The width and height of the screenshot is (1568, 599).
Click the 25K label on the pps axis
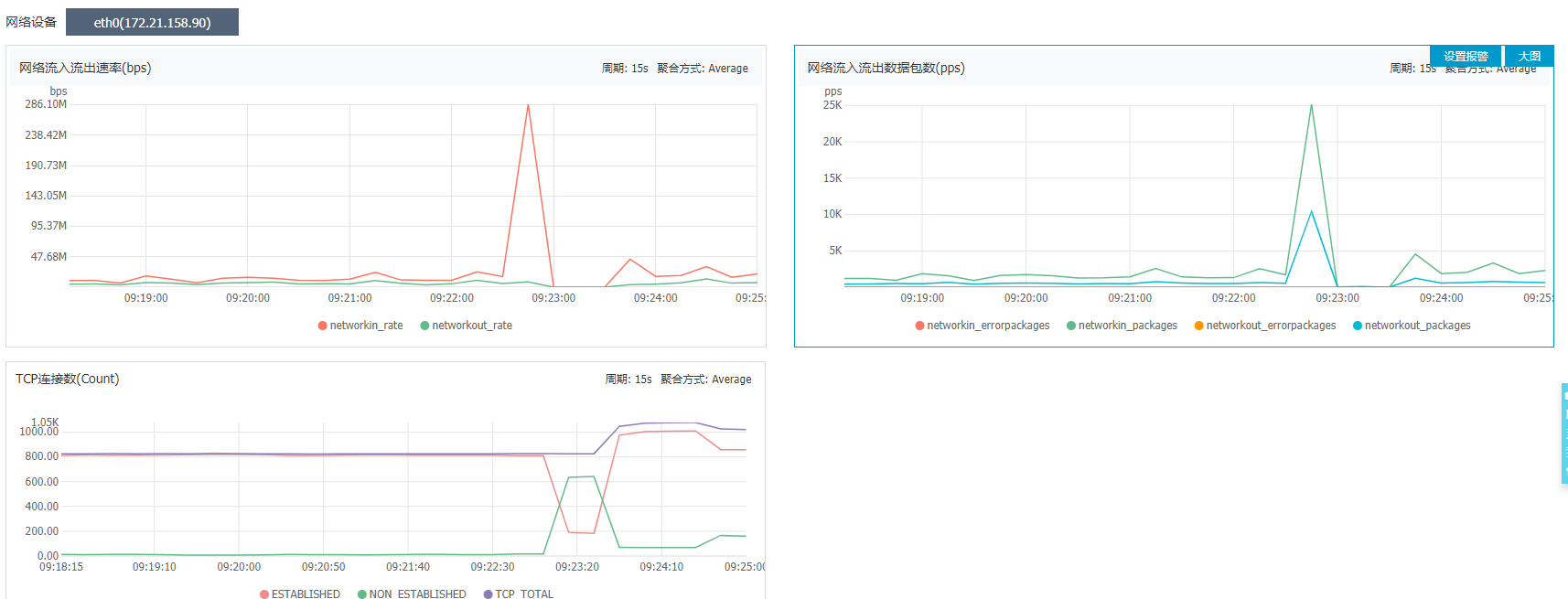(832, 105)
